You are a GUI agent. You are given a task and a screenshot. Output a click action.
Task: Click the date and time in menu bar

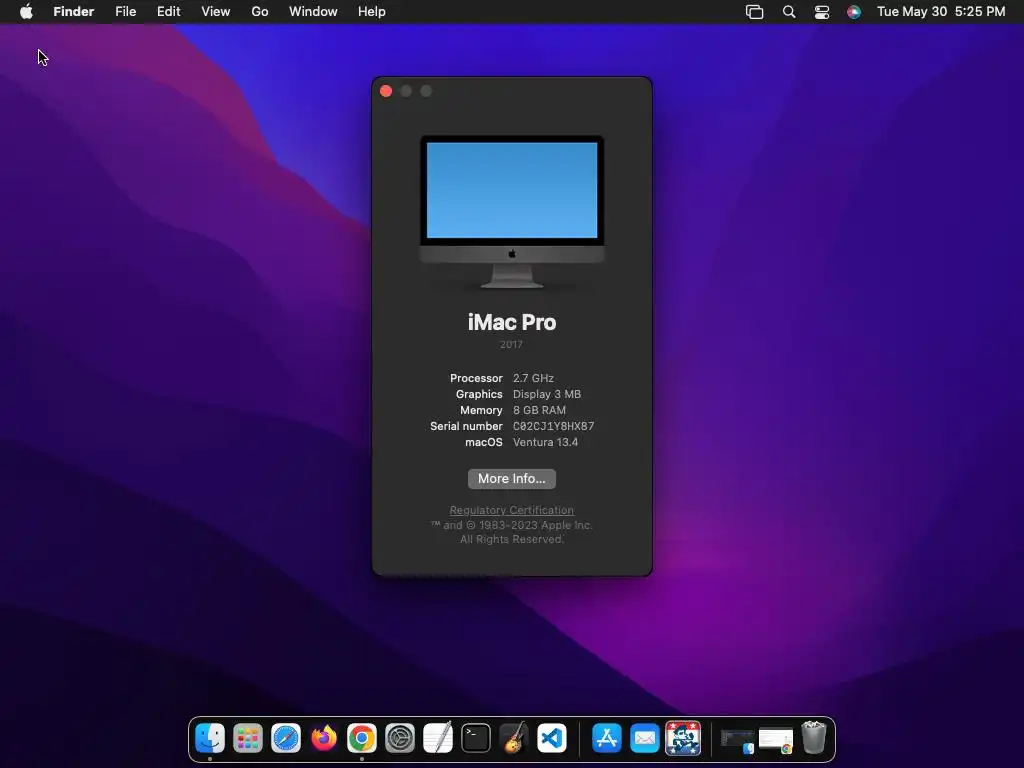coord(941,12)
